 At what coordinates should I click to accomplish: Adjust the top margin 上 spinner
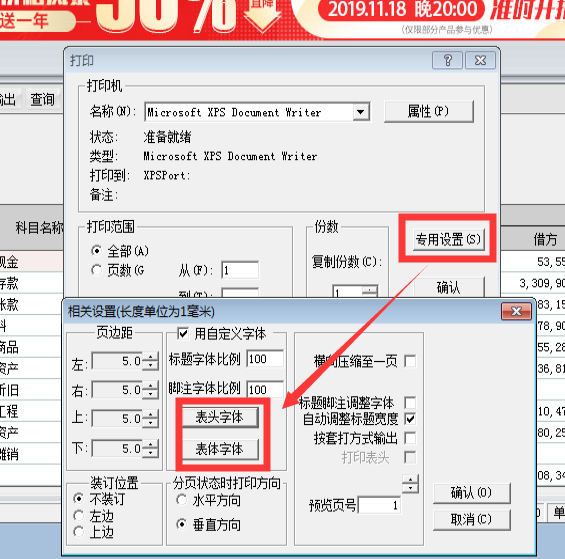pyautogui.click(x=150, y=418)
